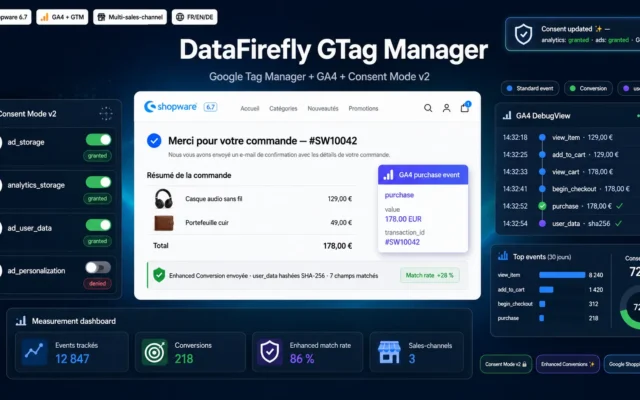Click the Consent updated shield icon
This screenshot has width=640, height=400.
(x=523, y=34)
